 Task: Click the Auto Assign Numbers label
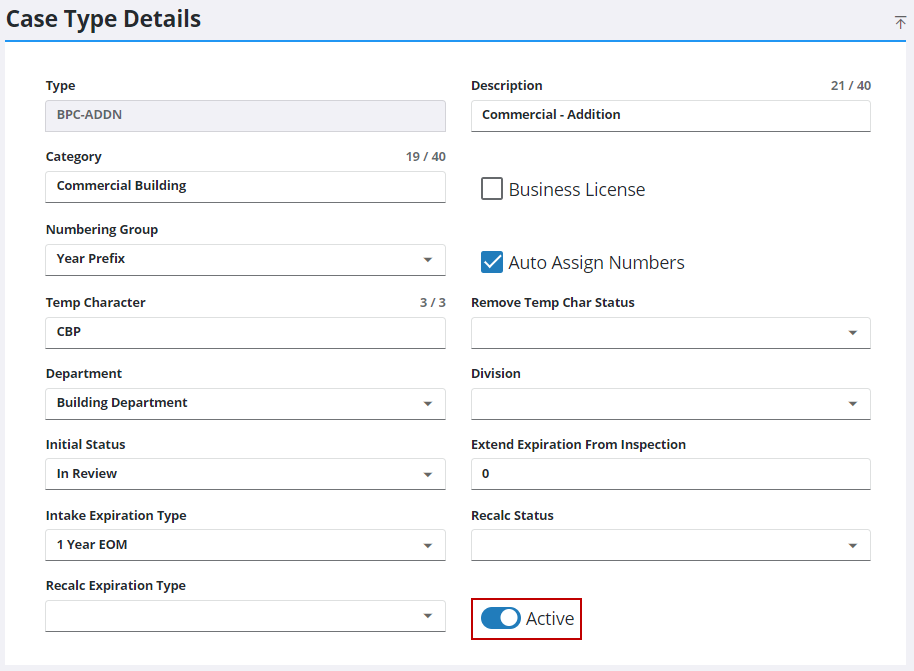[596, 263]
